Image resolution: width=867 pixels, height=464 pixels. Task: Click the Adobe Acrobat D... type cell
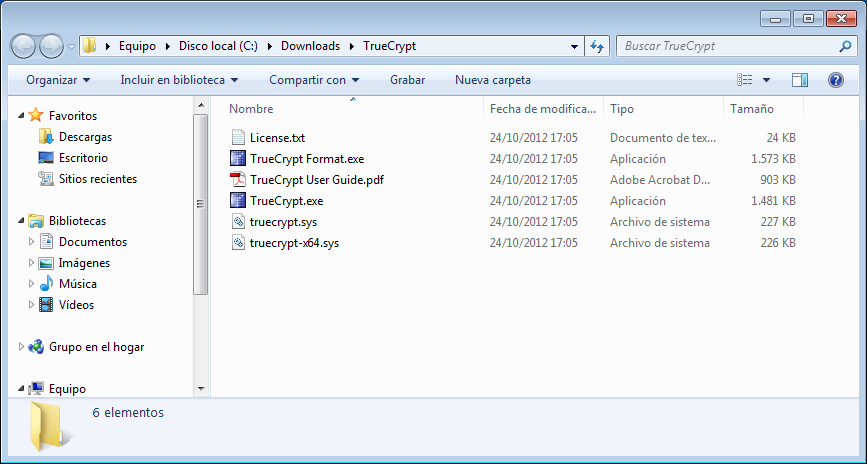[660, 180]
